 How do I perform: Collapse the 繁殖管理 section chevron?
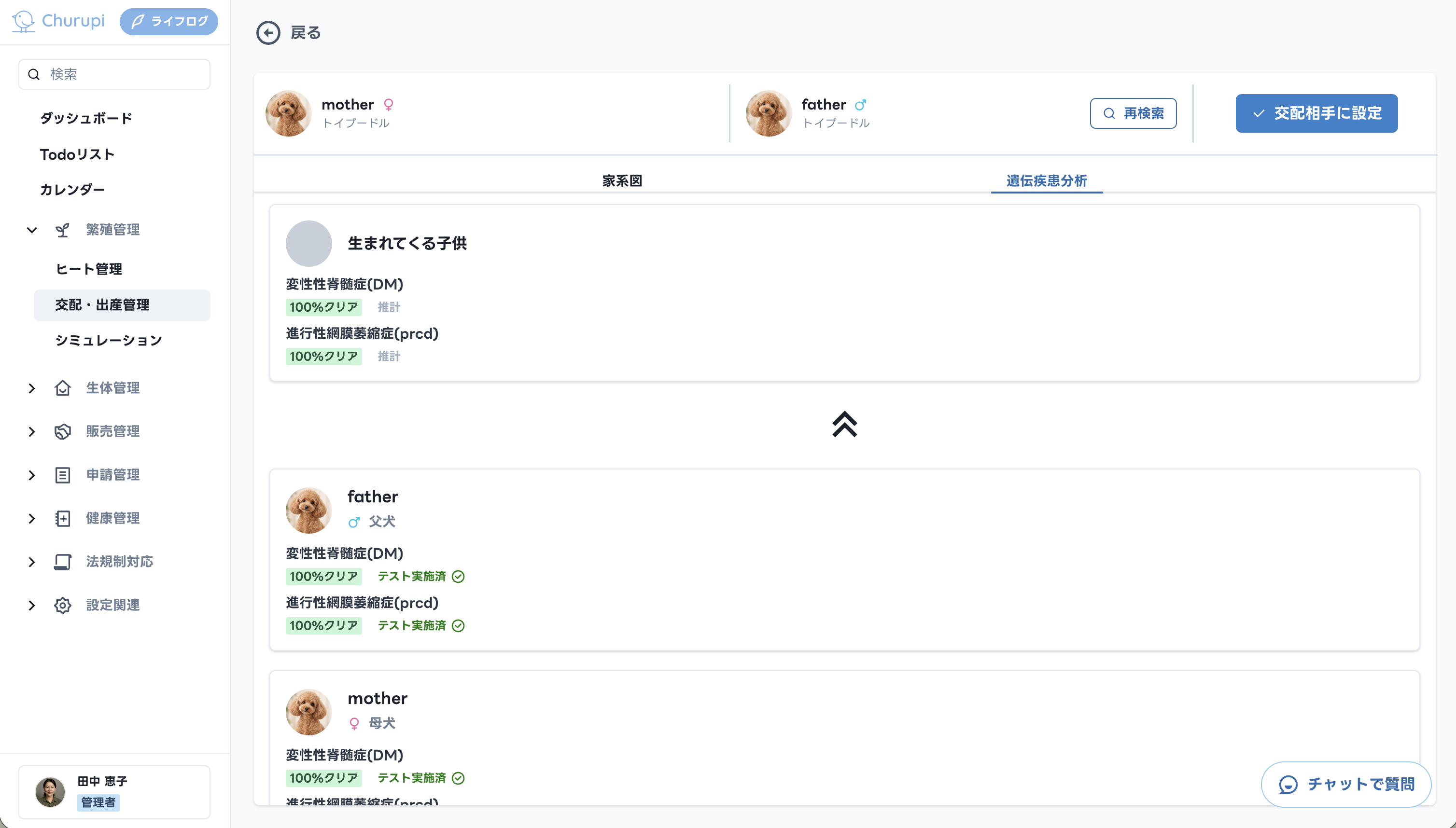click(32, 230)
